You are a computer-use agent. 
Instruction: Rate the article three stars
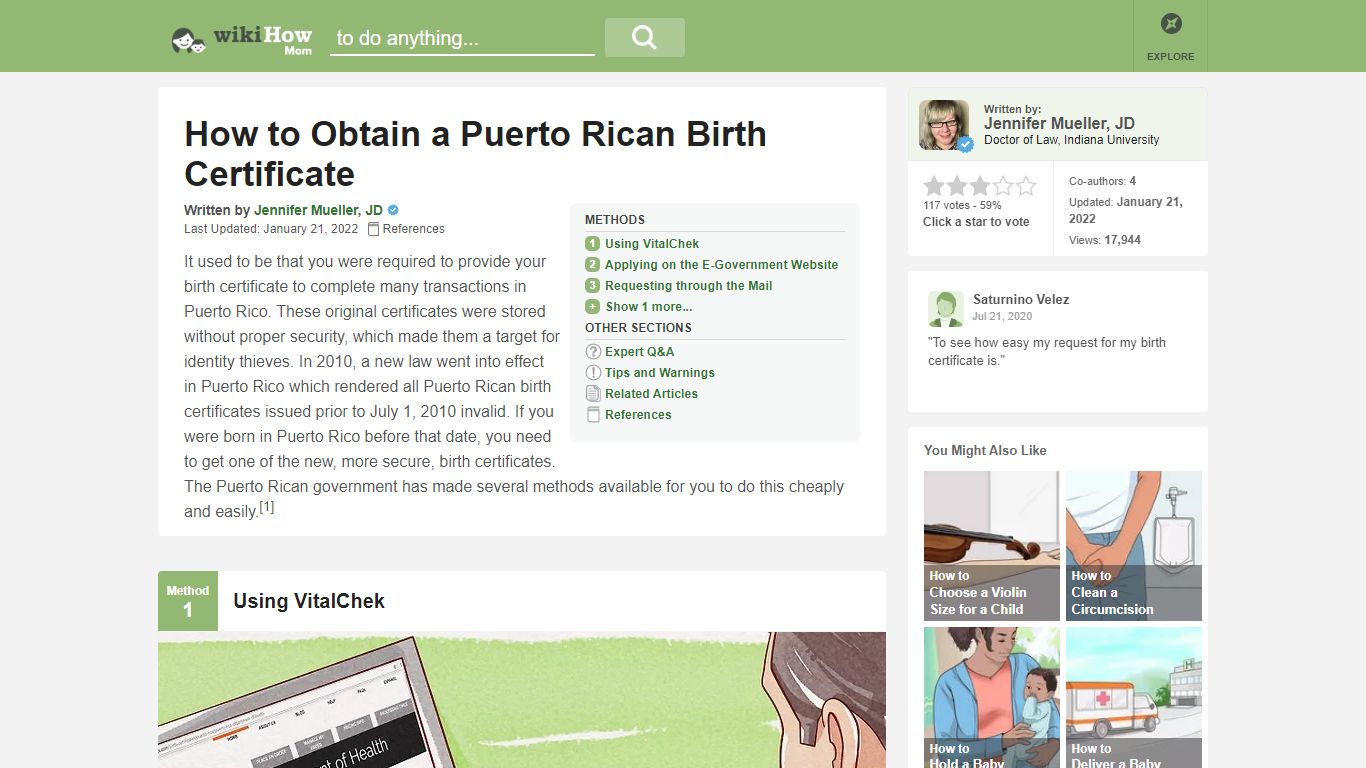point(980,186)
